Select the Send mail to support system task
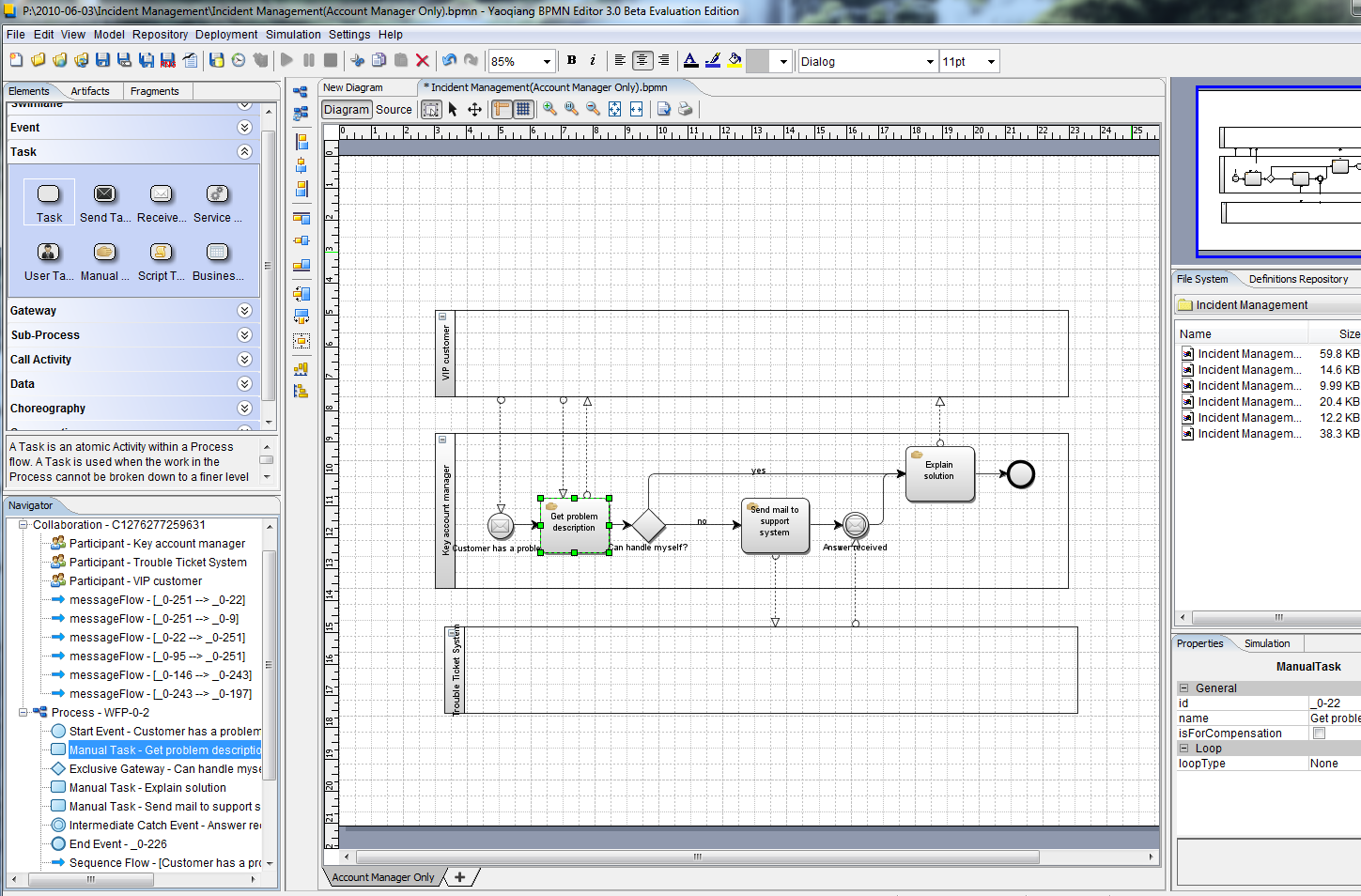 pyautogui.click(x=775, y=526)
